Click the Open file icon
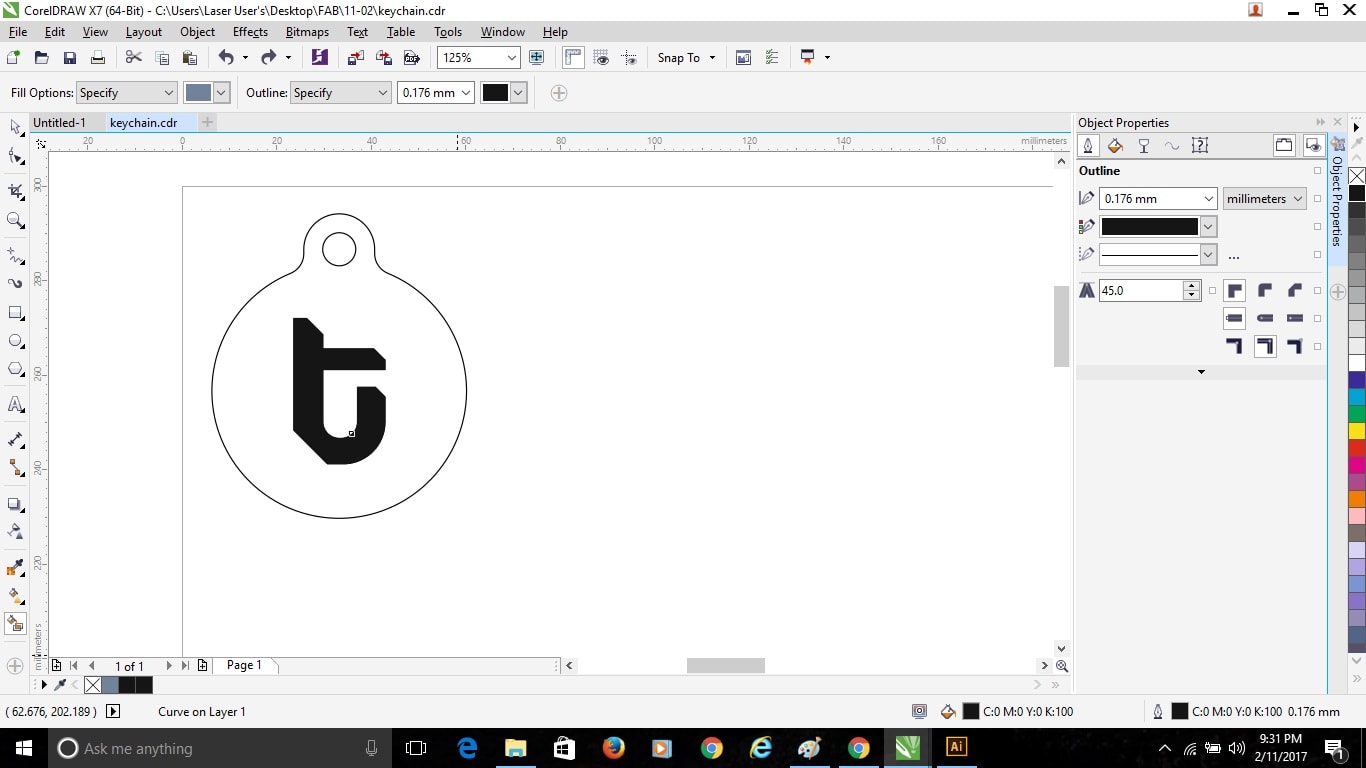Image resolution: width=1366 pixels, height=768 pixels. point(42,58)
